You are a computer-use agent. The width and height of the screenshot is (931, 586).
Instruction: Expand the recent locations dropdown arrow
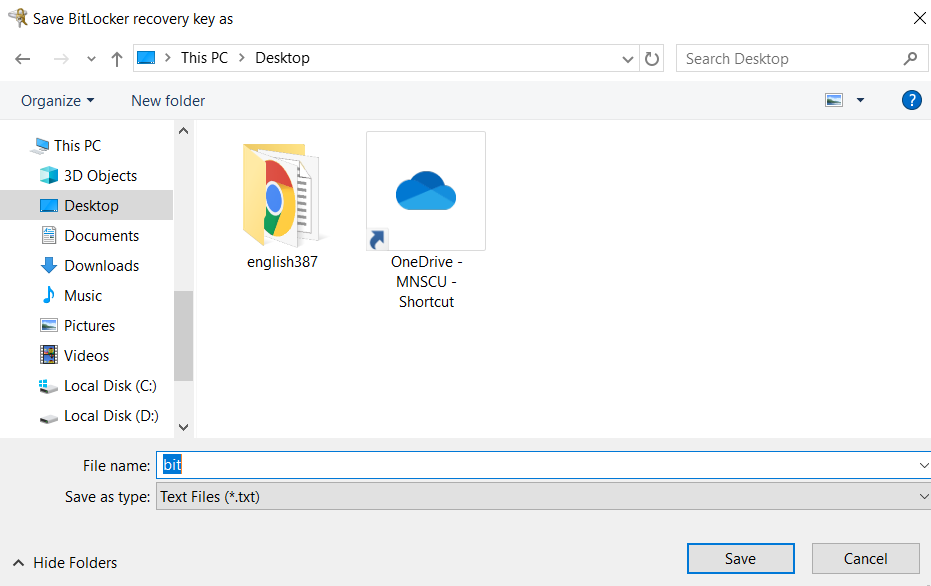coord(91,59)
